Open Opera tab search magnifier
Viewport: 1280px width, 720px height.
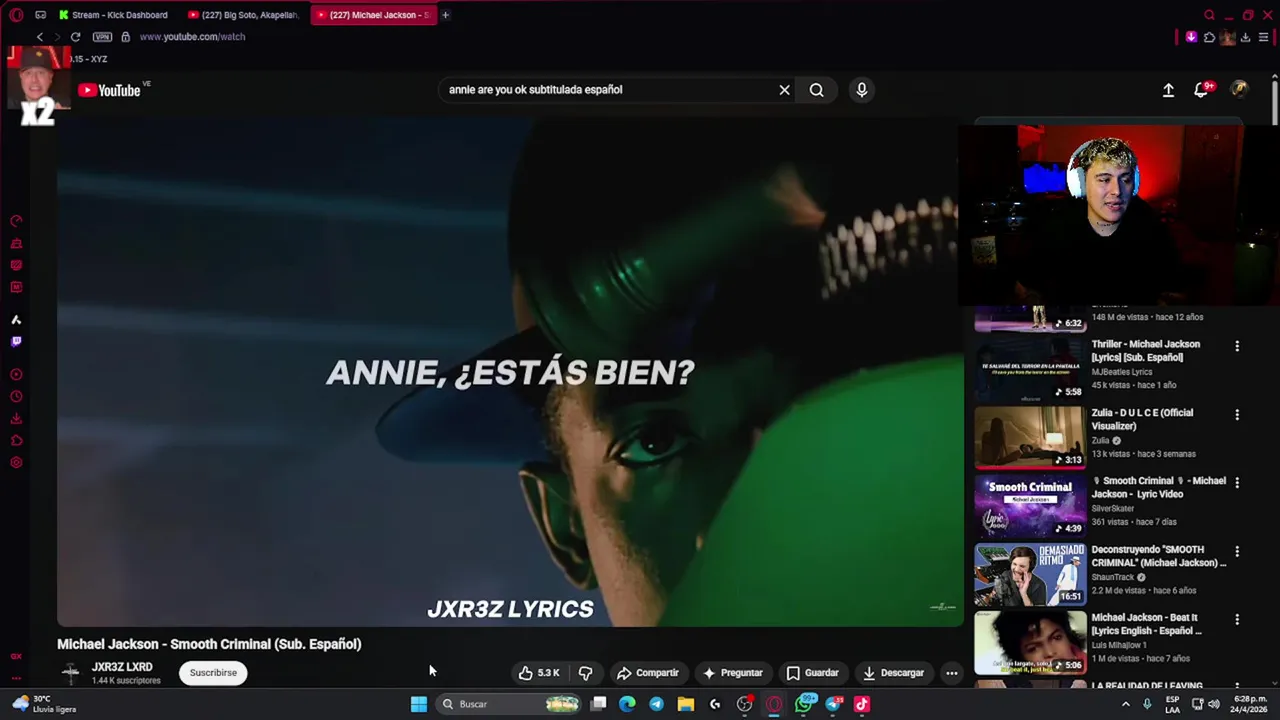tap(1209, 15)
